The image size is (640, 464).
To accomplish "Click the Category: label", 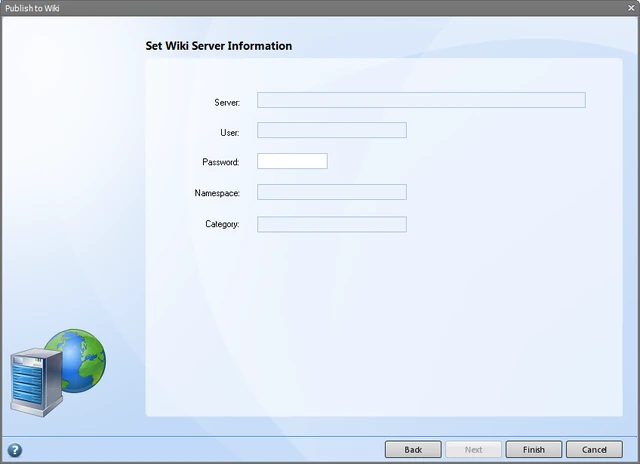I will [x=222, y=224].
